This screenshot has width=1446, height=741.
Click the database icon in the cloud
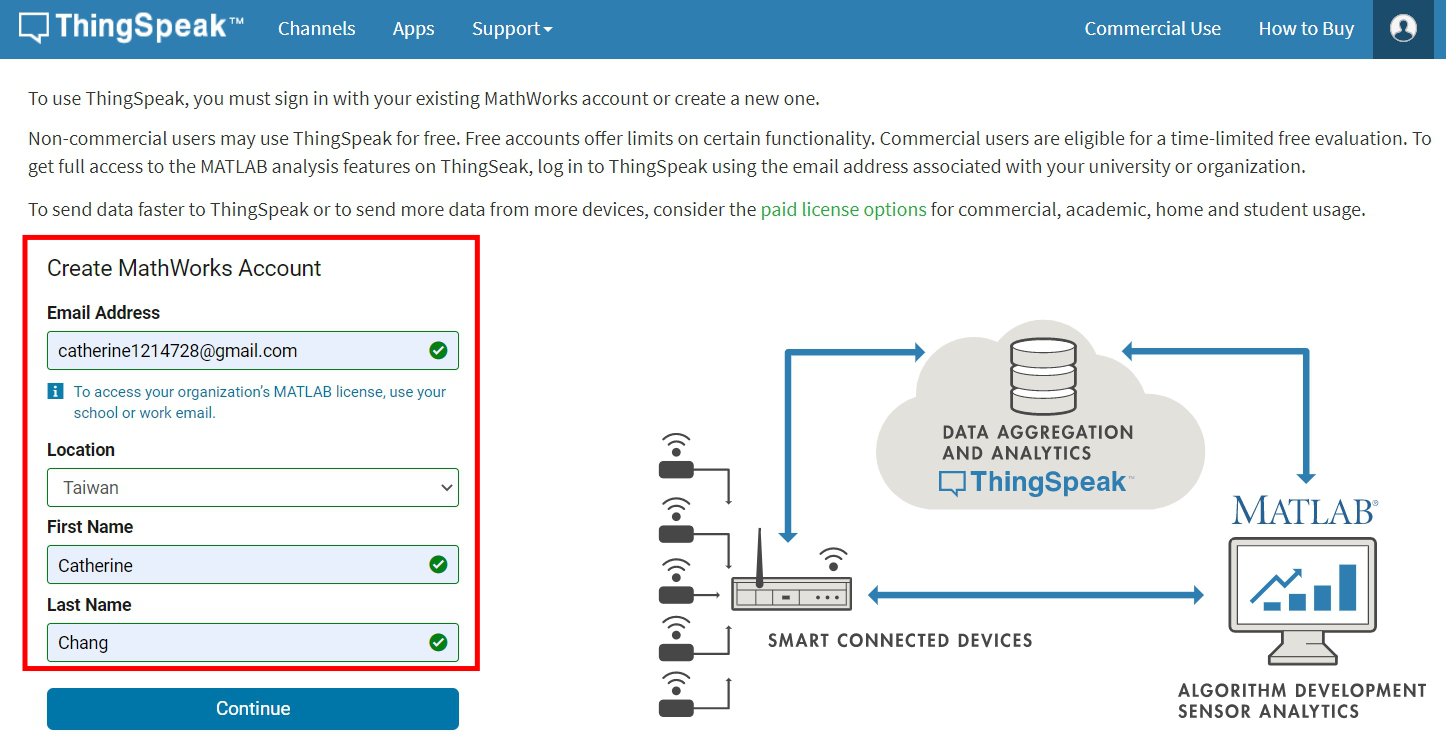1041,376
